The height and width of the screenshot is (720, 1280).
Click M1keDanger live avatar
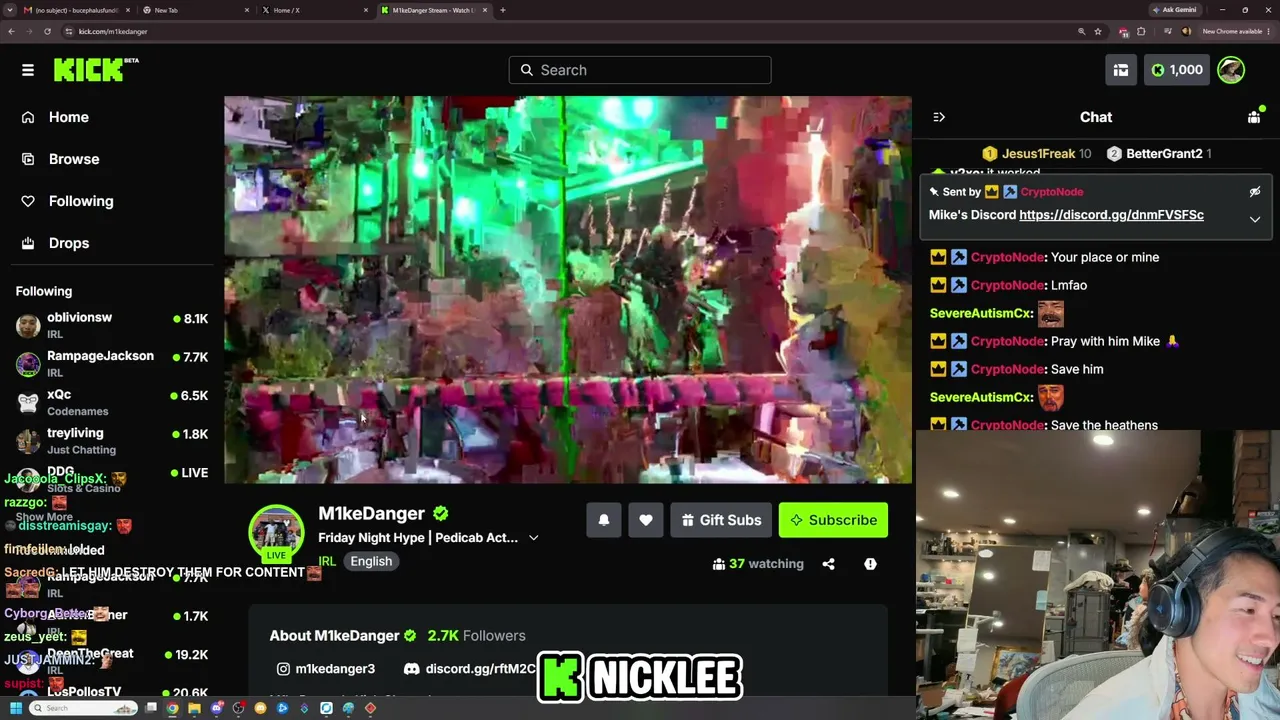click(276, 533)
